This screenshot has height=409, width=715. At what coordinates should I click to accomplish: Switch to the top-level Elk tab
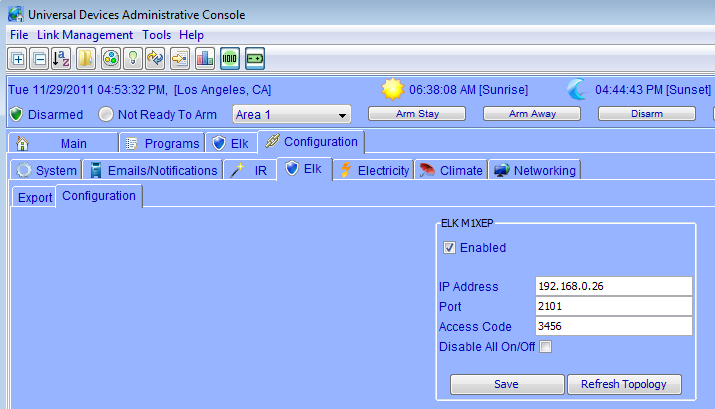pyautogui.click(x=231, y=143)
